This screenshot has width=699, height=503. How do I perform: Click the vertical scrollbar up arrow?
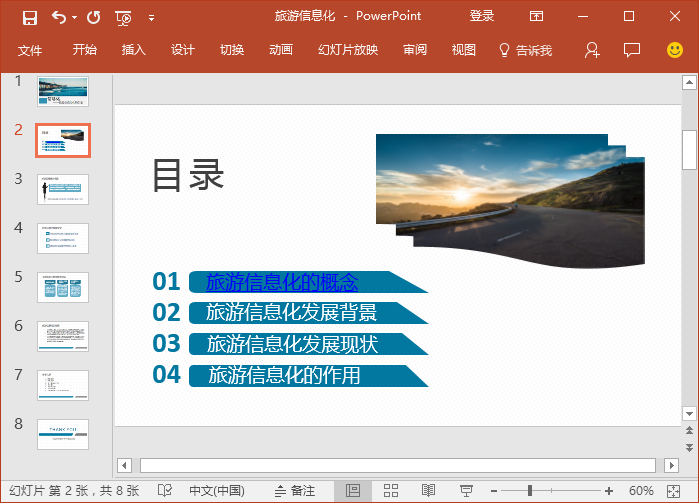pyautogui.click(x=689, y=82)
